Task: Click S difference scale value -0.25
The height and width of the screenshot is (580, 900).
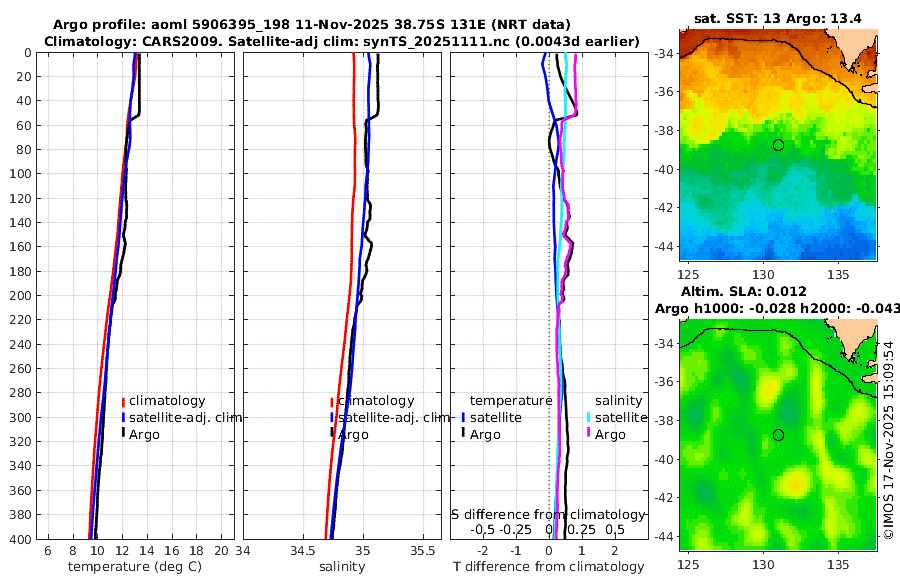Action: tap(516, 529)
